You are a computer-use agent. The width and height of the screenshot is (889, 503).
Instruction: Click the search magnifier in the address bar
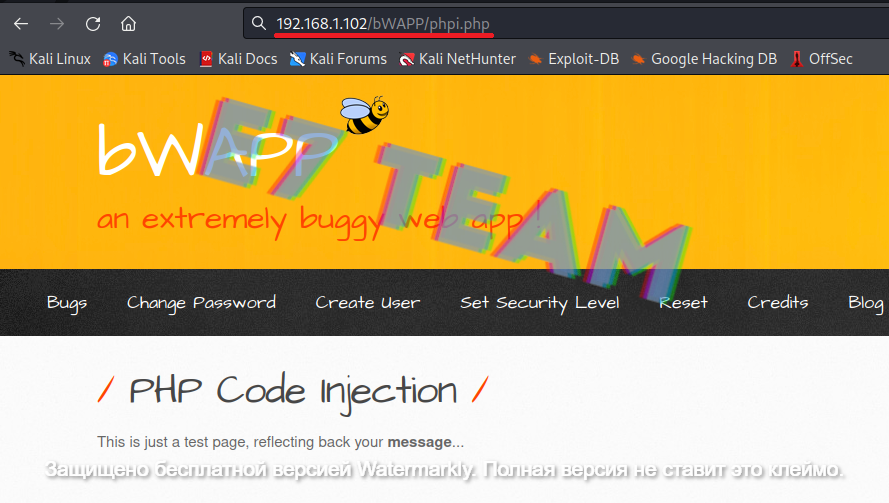click(x=259, y=23)
